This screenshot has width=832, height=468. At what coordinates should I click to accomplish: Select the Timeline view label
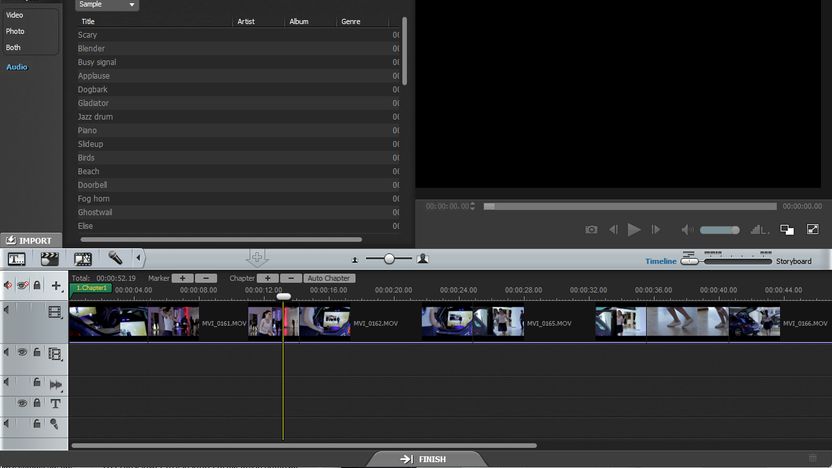(x=661, y=261)
